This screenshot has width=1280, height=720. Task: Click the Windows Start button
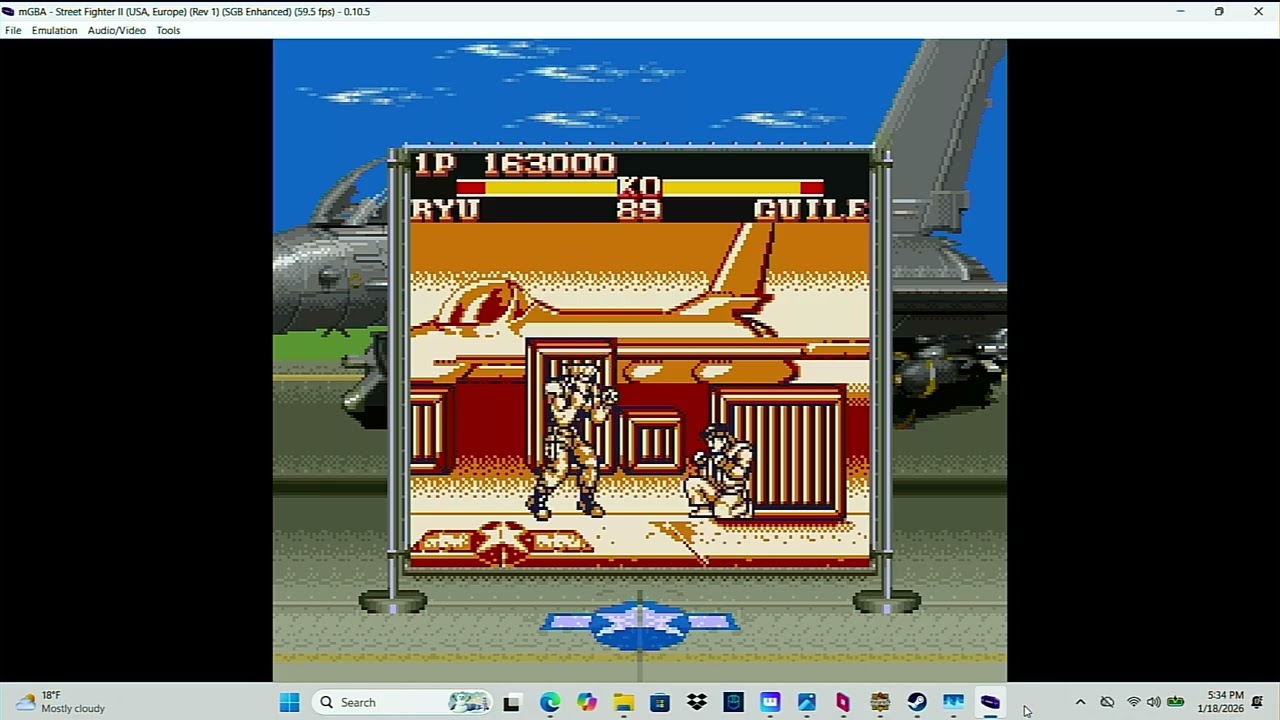point(289,702)
